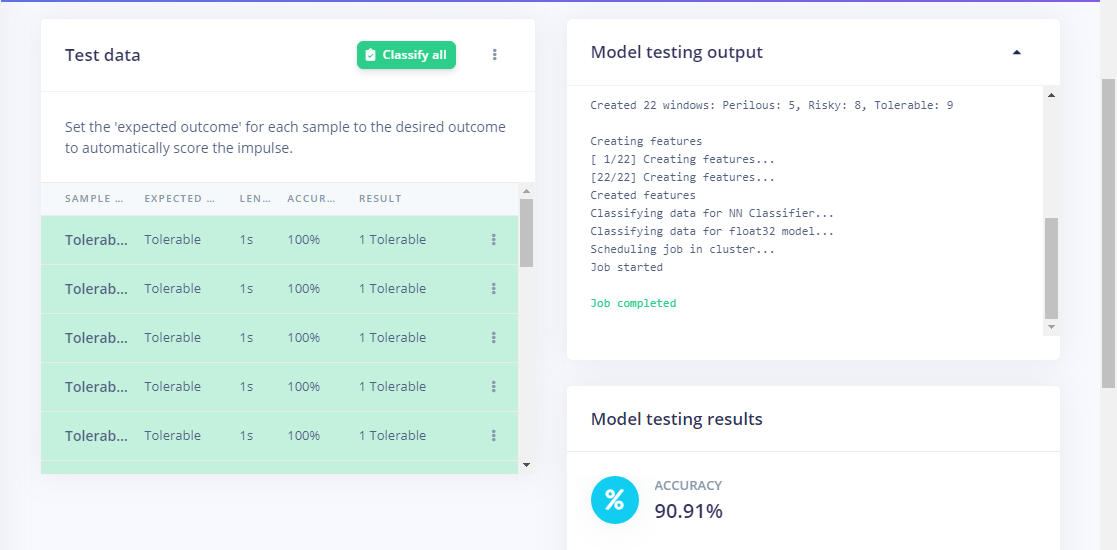Open options menu for third Tolerable sample
This screenshot has height=550, width=1117.
click(493, 338)
